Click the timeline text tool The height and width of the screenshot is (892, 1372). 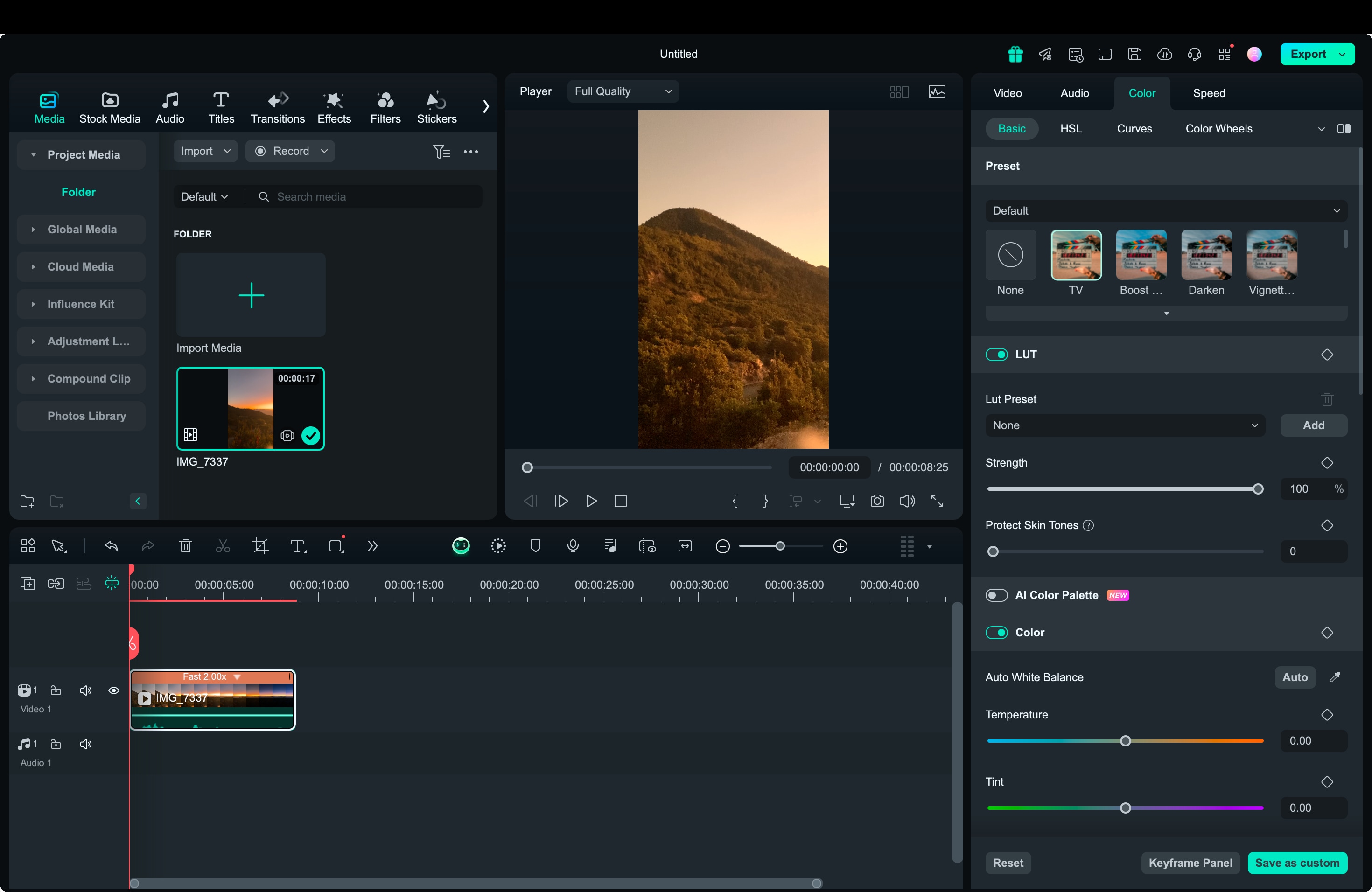297,546
